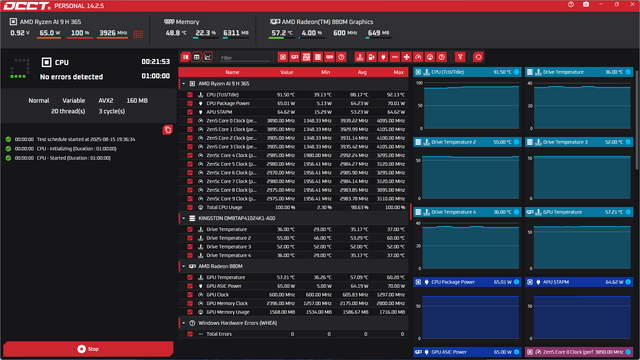Toggle the Total Errors checkbox
This screenshot has width=640, height=360.
coord(190,334)
